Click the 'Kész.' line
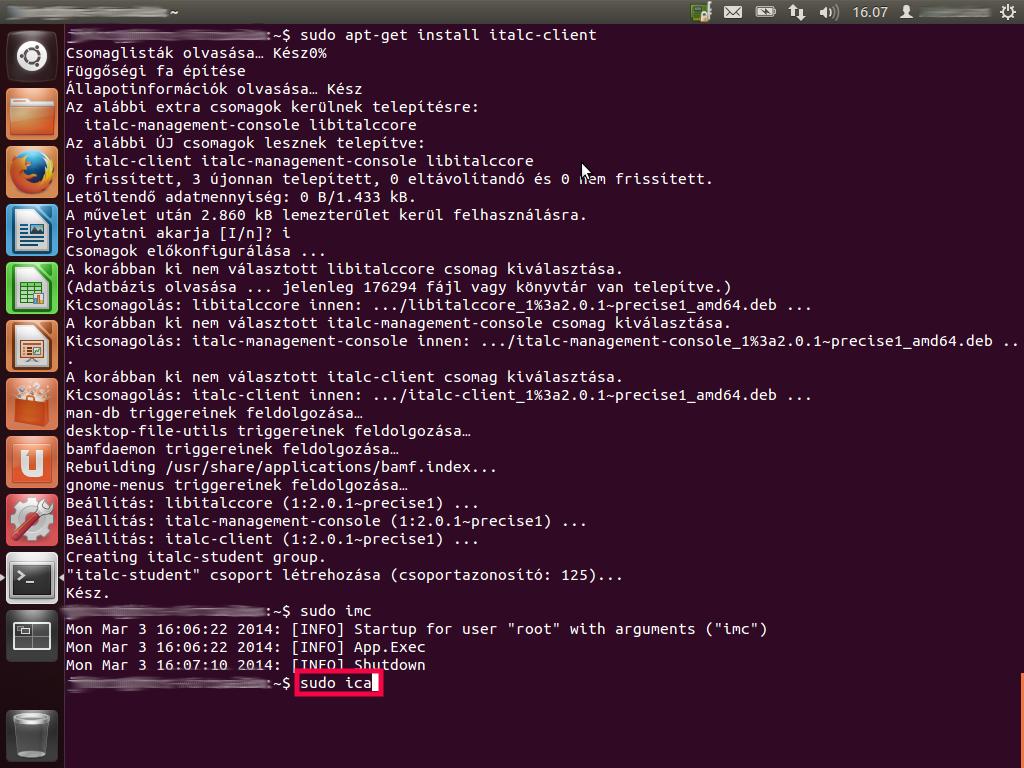The width and height of the screenshot is (1024, 768). pos(88,594)
